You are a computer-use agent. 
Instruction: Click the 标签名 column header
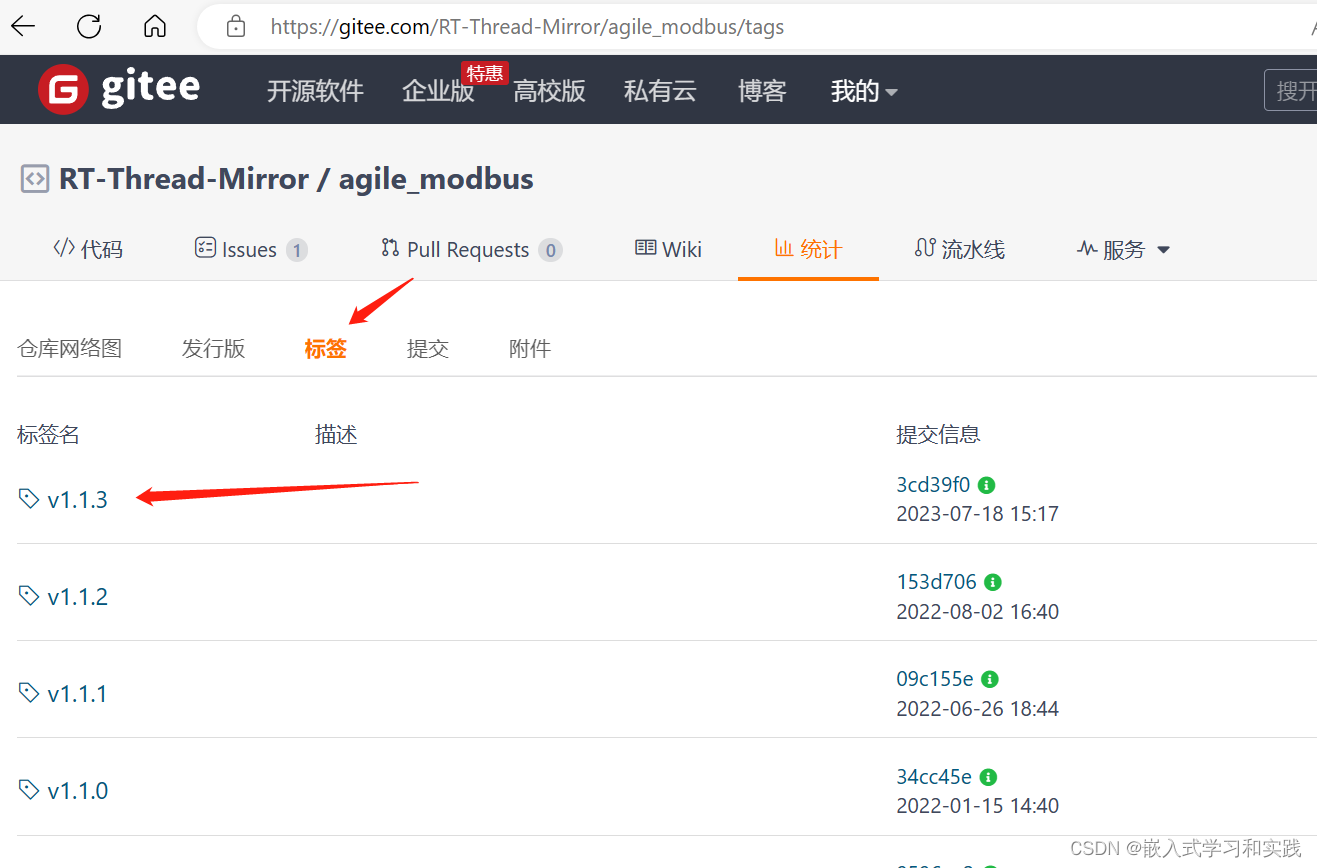pos(48,435)
